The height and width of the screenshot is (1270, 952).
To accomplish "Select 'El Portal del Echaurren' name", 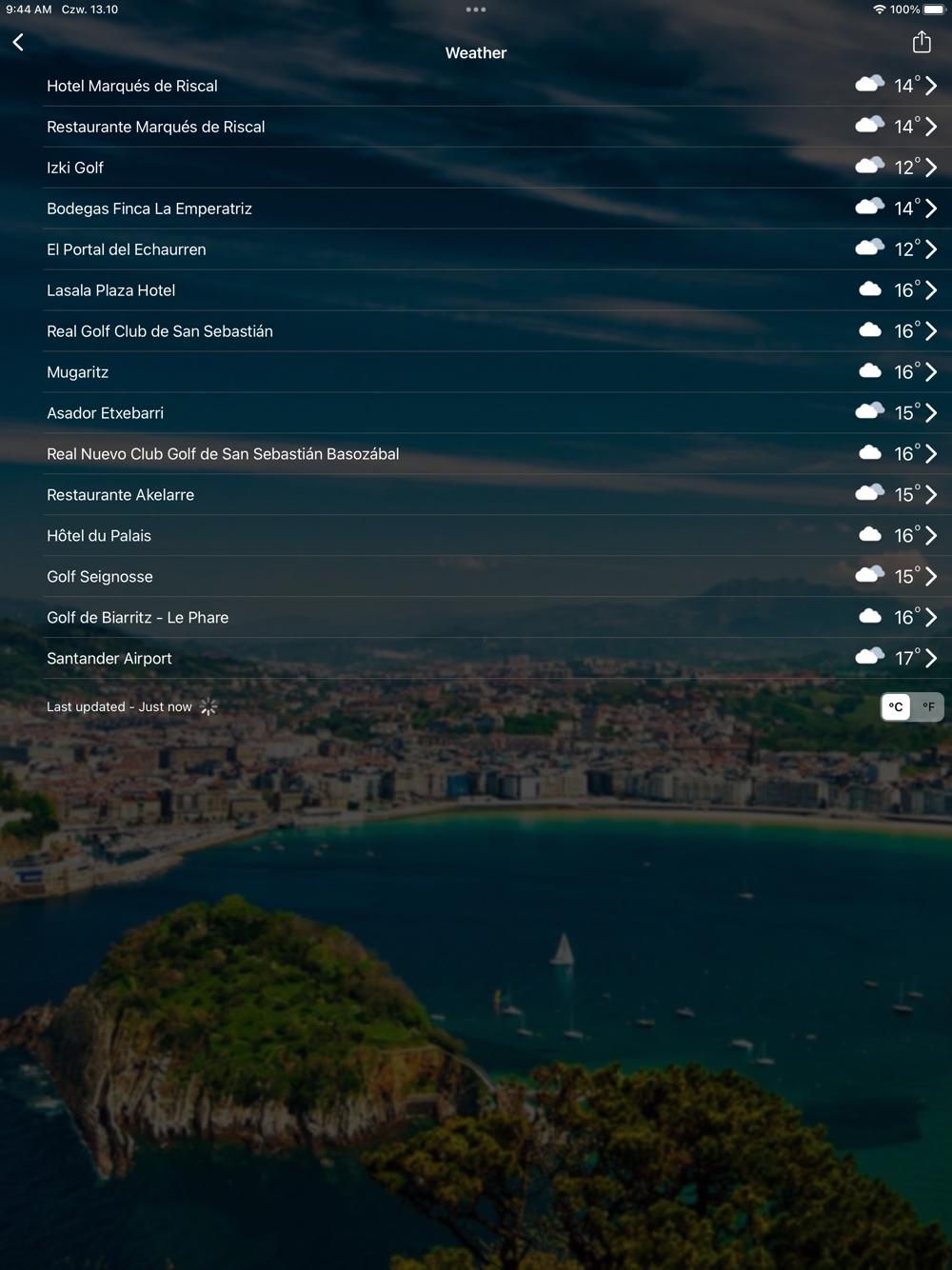I will tap(127, 249).
